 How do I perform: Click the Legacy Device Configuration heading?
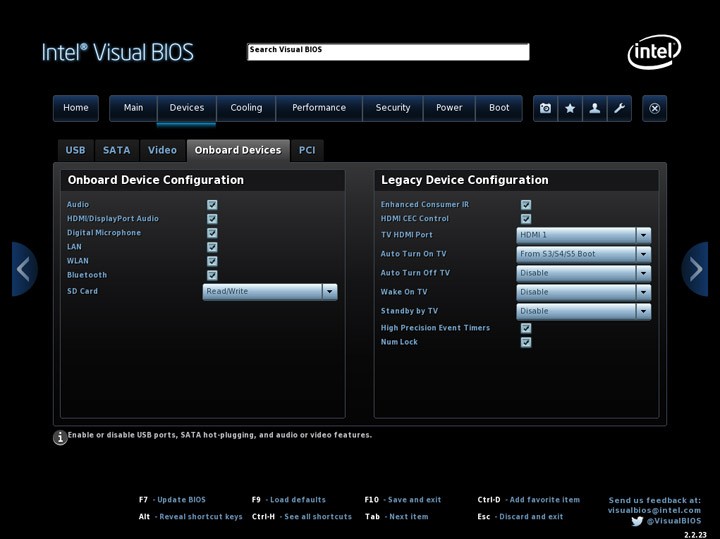pyautogui.click(x=465, y=180)
